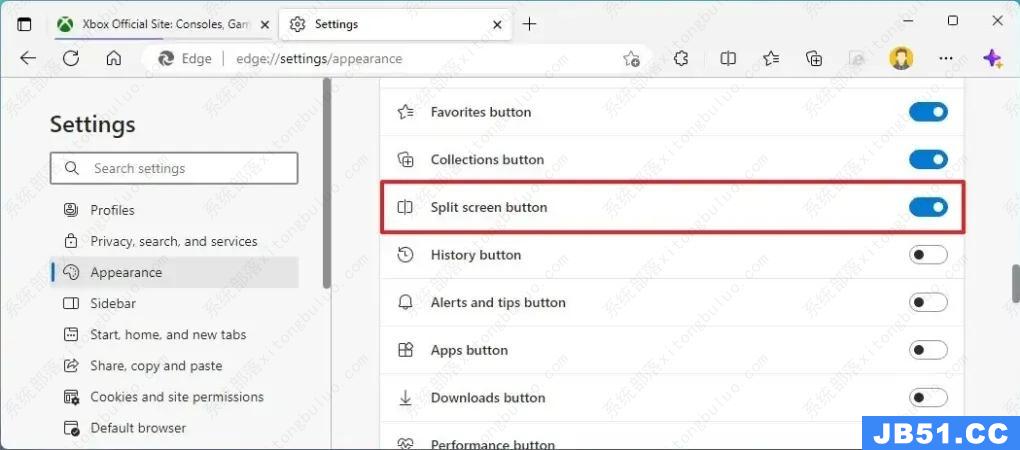This screenshot has height=450, width=1020.
Task: Click the Split screen toolbar icon
Action: pyautogui.click(x=728, y=59)
